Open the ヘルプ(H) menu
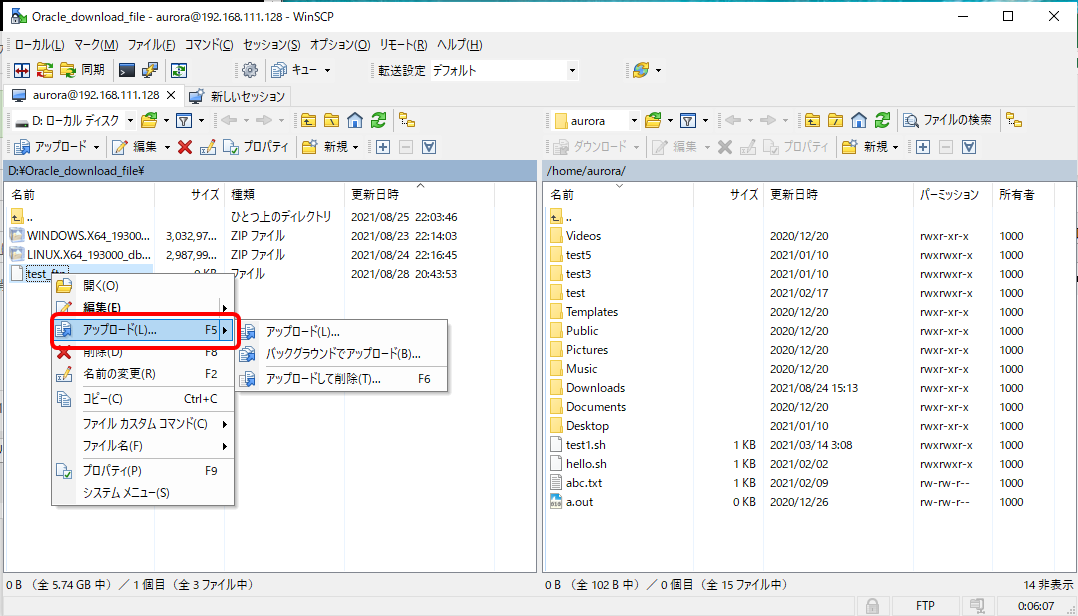The height and width of the screenshot is (616, 1078). [459, 45]
